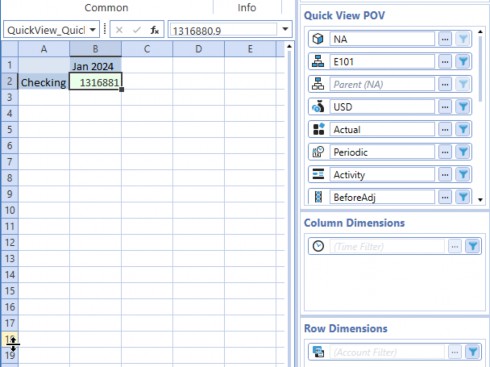Toggle the filter funnel for BeforeAdj

(463, 197)
